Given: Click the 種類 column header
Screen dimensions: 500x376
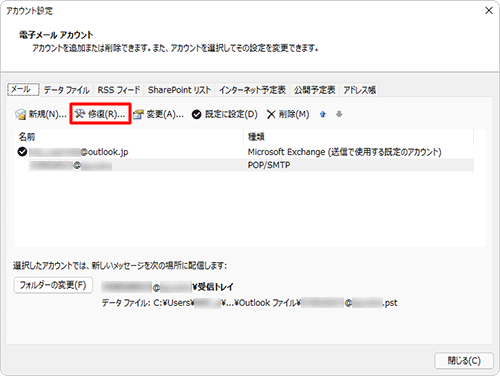Looking at the screenshot, I should [x=359, y=137].
